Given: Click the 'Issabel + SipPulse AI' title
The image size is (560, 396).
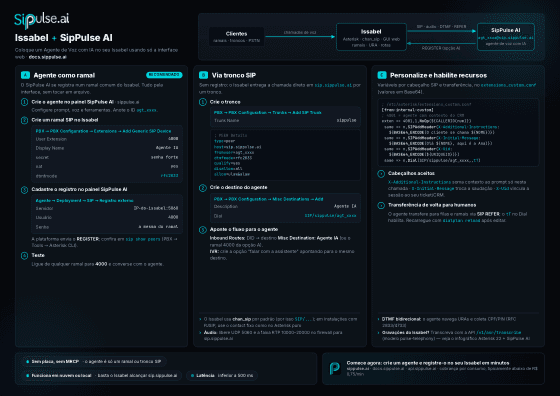Looking at the screenshot, I should (64, 38).
